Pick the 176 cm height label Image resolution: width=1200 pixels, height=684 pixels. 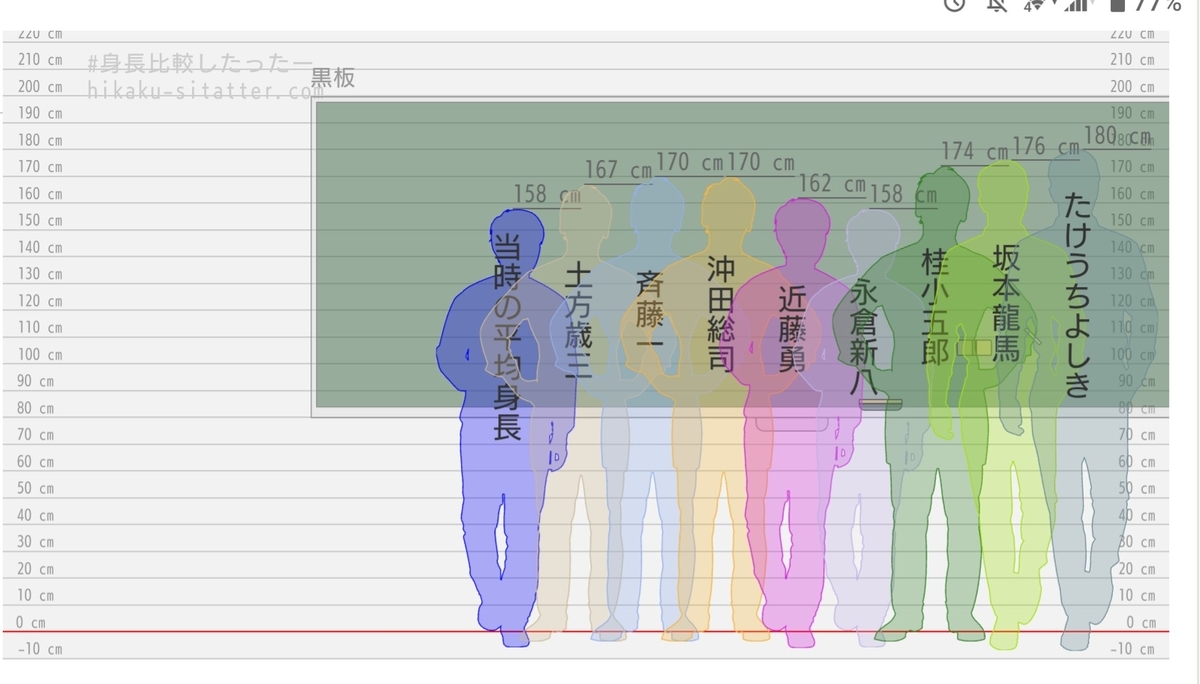[x=1046, y=147]
